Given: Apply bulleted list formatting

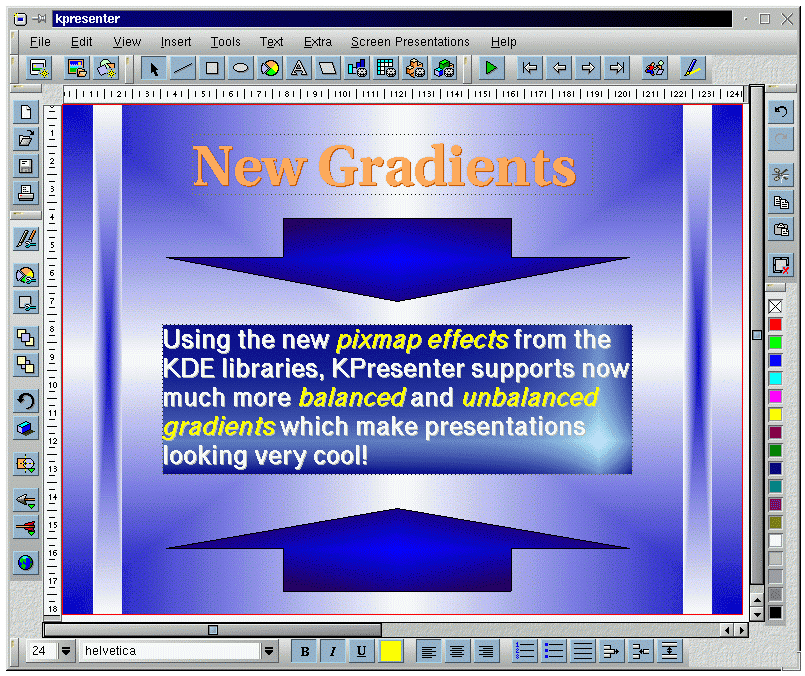Looking at the screenshot, I should (x=554, y=651).
